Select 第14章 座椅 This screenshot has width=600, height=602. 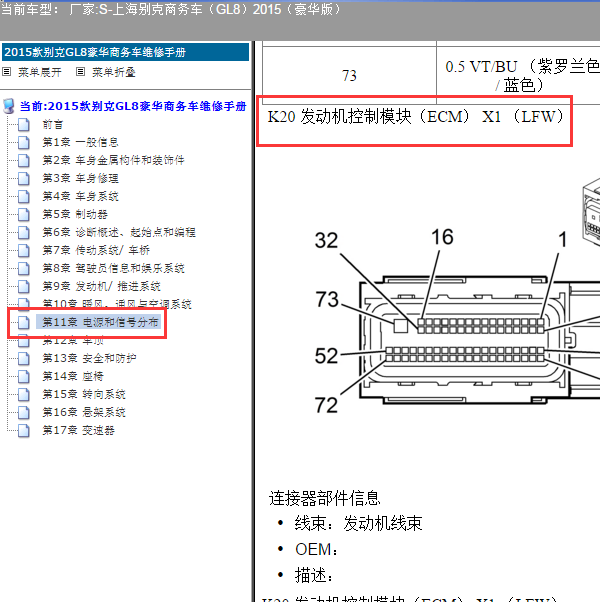click(x=73, y=376)
